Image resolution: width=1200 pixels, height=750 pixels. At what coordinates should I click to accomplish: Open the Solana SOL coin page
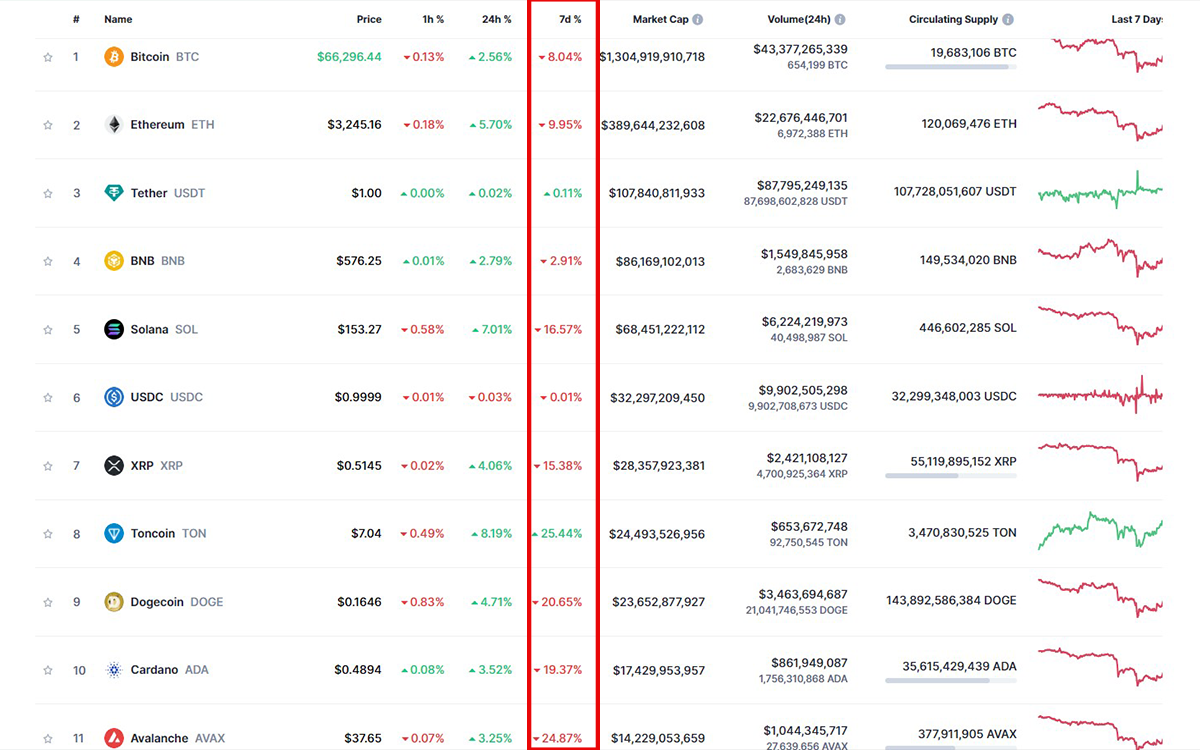click(164, 329)
